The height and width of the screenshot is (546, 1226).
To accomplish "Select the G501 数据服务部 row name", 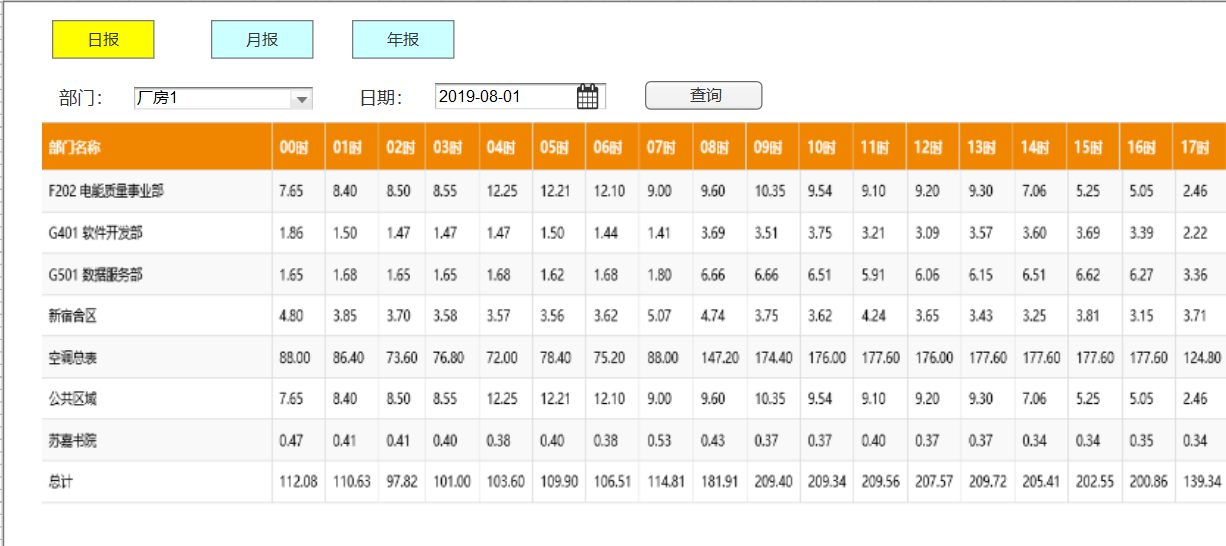I will 95,274.
